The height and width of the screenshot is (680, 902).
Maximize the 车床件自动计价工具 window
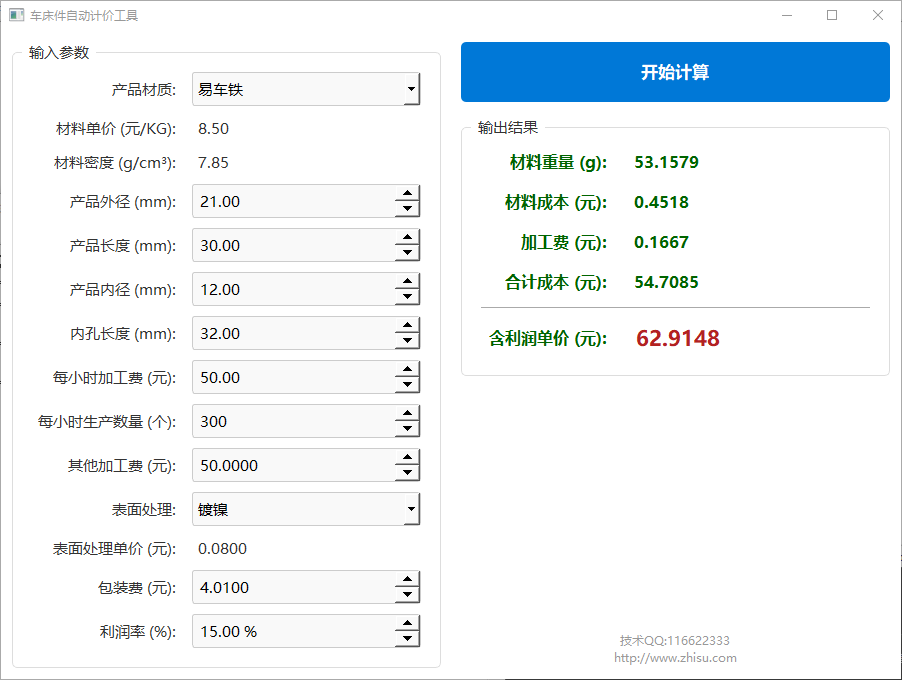tap(832, 16)
